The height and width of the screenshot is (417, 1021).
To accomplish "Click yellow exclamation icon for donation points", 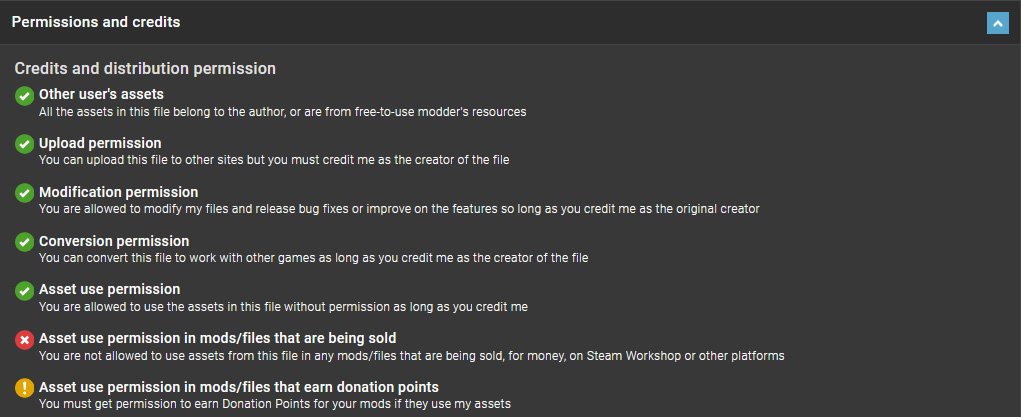I will coord(24,388).
